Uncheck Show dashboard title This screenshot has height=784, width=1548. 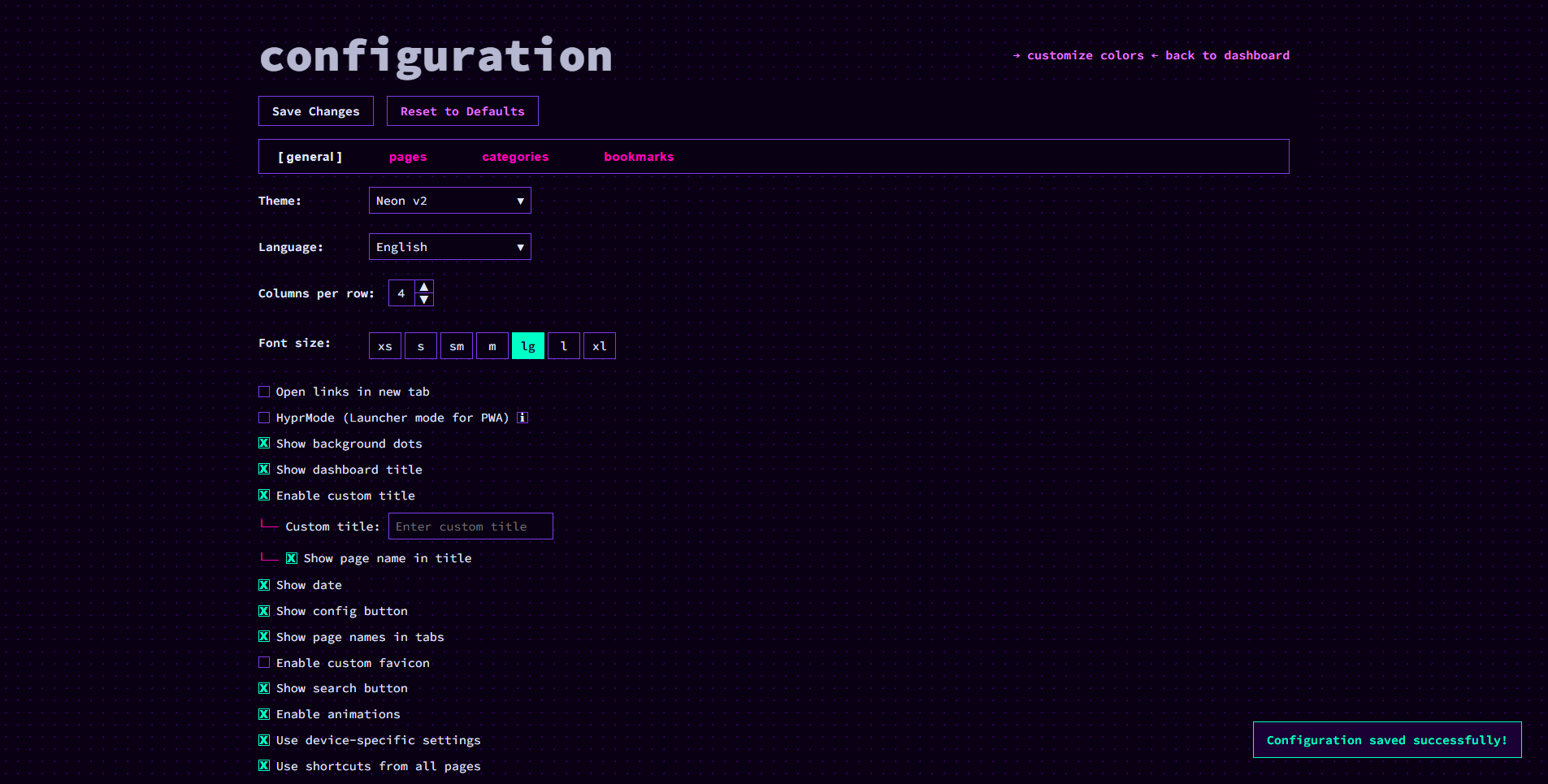264,469
